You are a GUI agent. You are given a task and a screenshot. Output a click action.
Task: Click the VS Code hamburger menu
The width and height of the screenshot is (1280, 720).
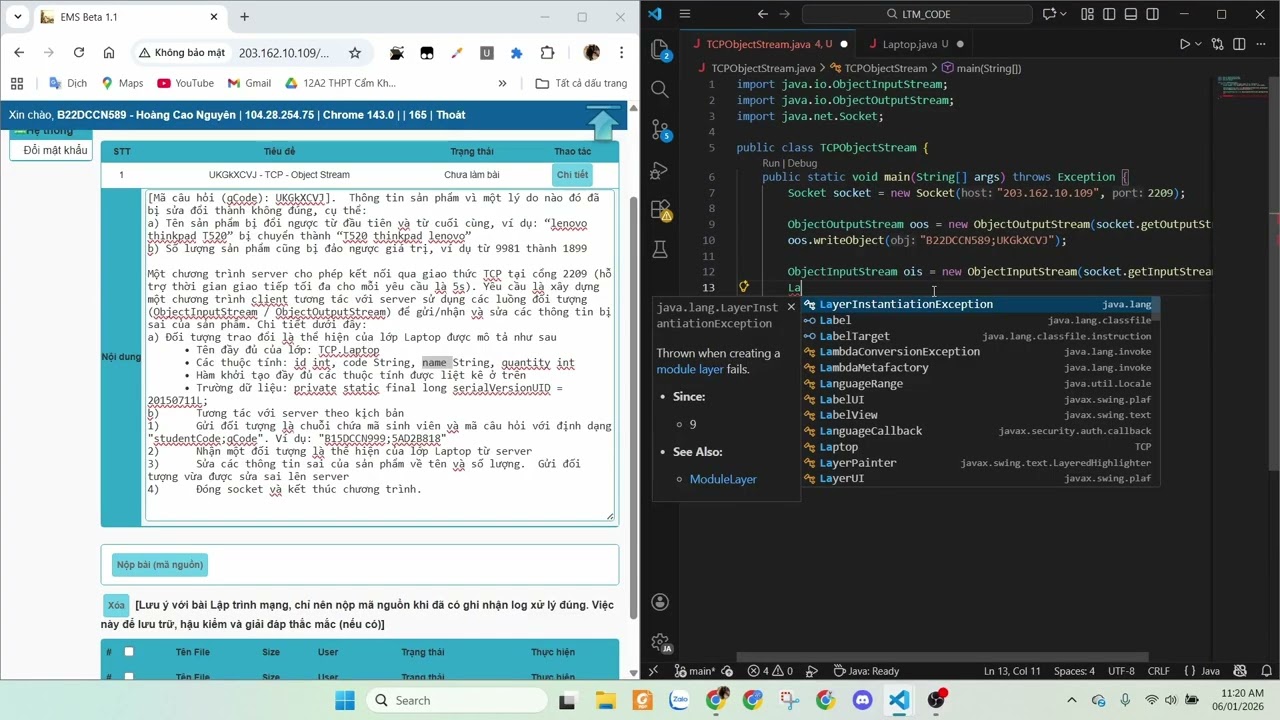point(685,14)
